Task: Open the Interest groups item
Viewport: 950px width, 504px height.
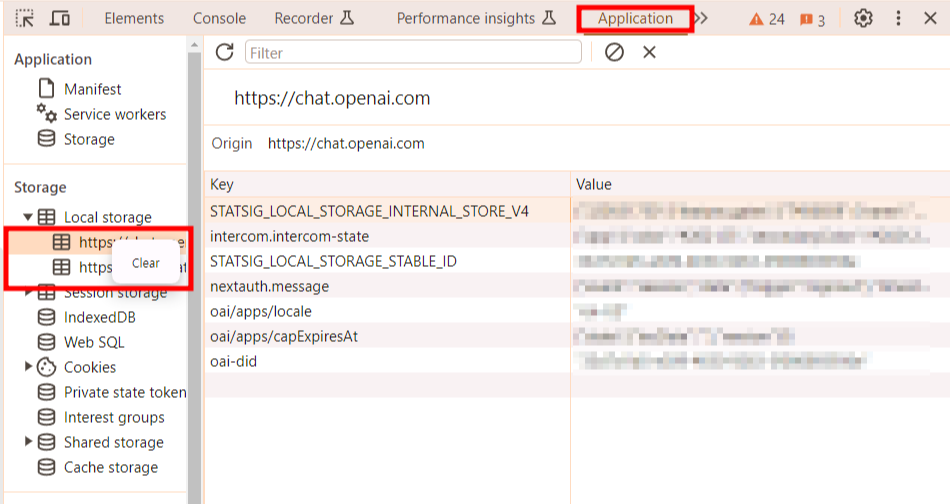Action: [x=115, y=417]
